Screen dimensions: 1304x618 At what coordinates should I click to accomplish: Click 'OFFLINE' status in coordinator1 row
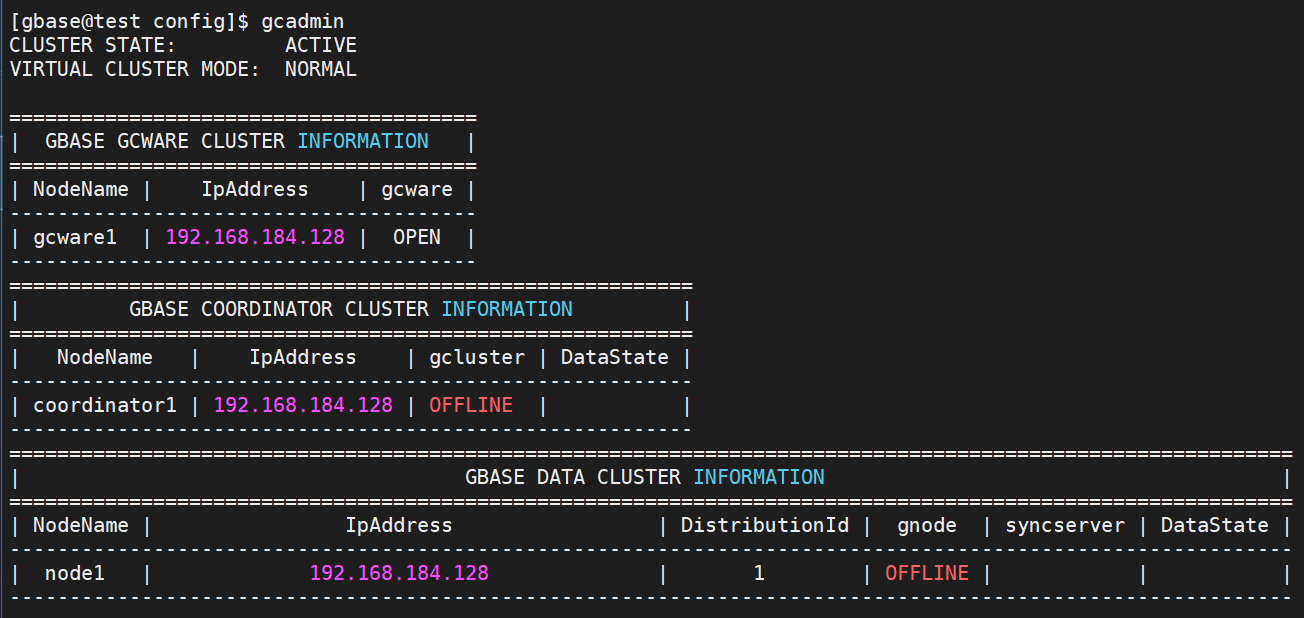tap(471, 405)
